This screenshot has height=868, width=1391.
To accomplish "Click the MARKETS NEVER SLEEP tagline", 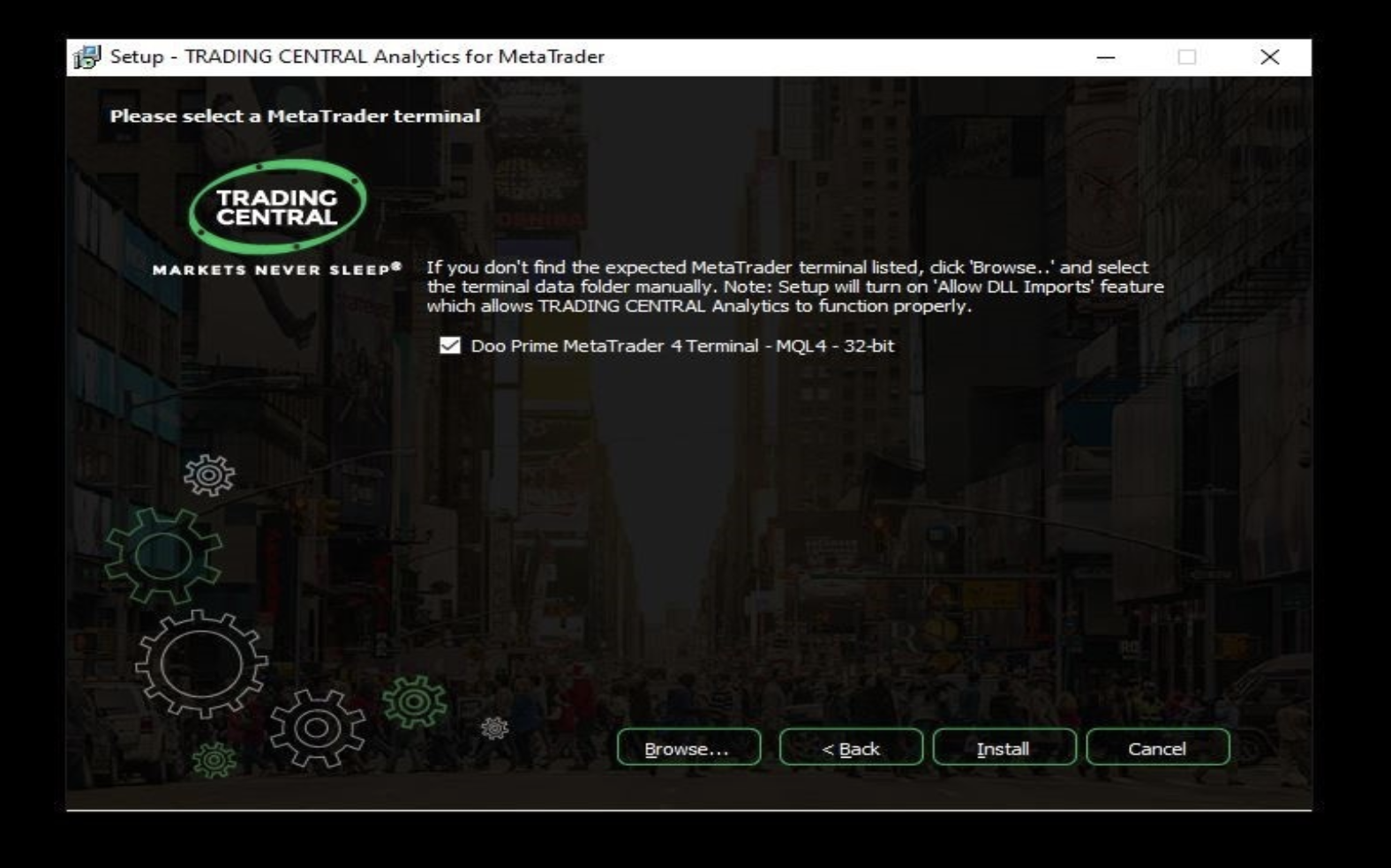I will (276, 270).
